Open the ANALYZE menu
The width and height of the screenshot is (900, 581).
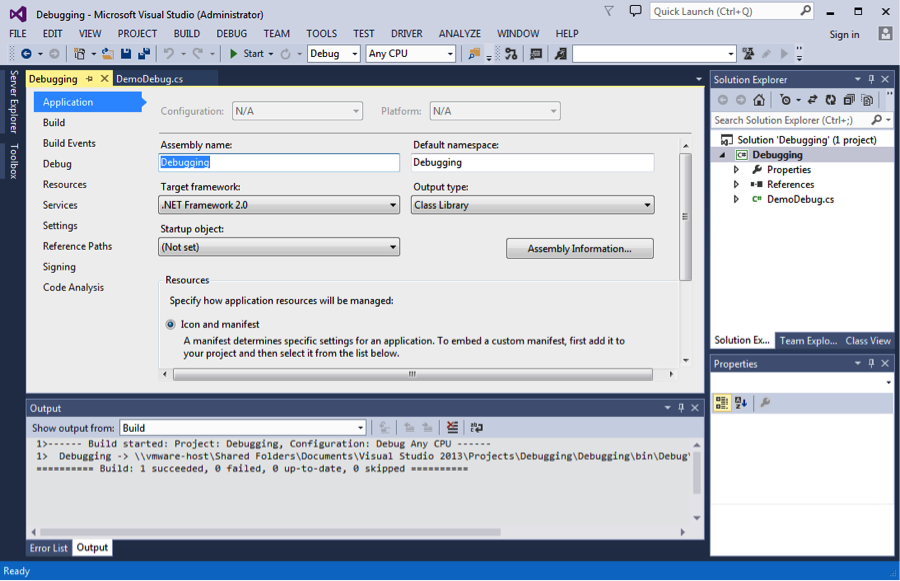(x=459, y=33)
